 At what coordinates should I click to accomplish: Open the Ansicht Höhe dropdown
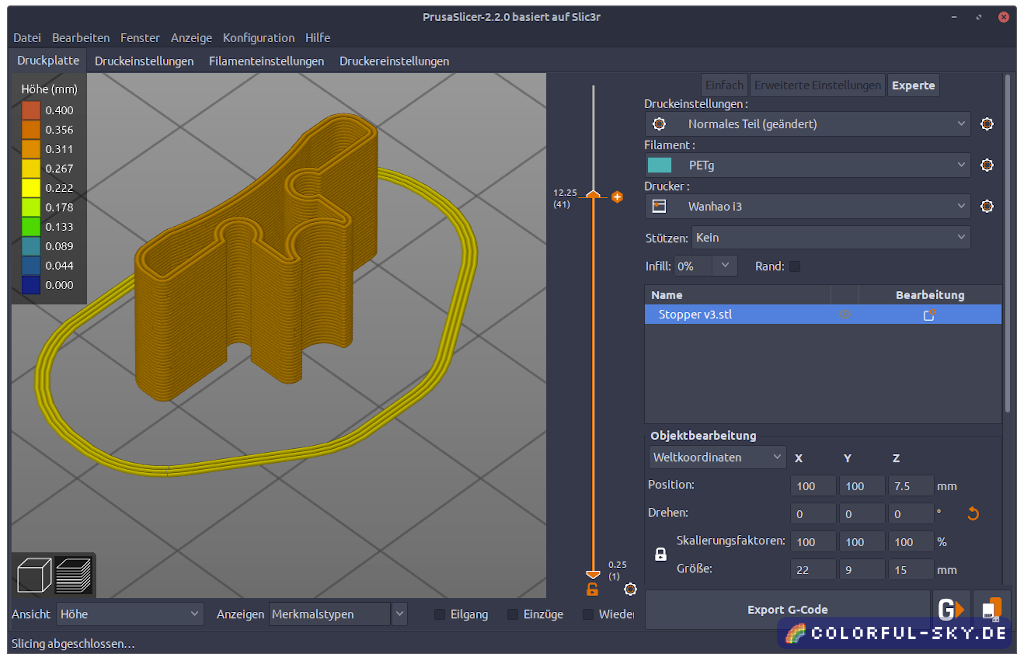pos(130,614)
